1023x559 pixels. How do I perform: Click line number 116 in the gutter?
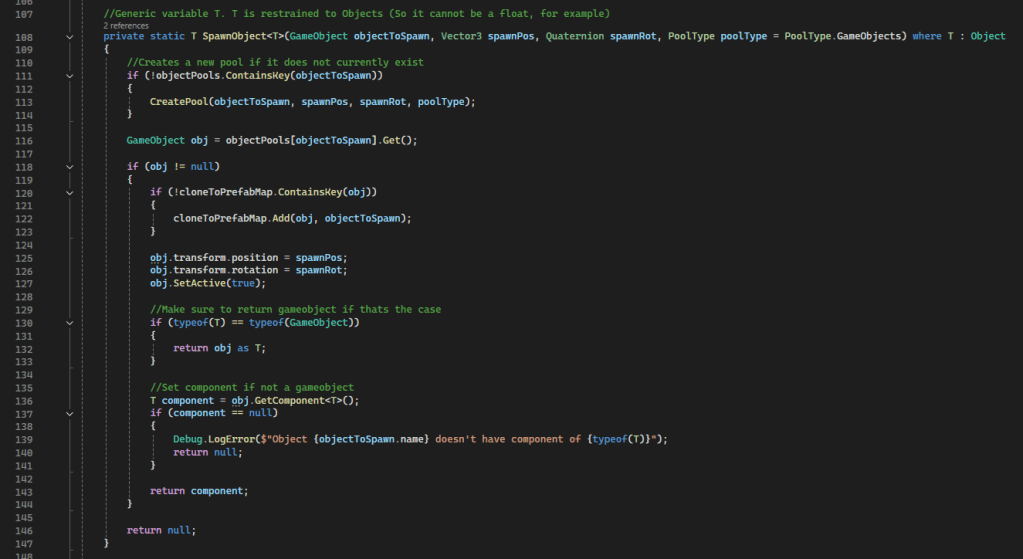click(24, 140)
